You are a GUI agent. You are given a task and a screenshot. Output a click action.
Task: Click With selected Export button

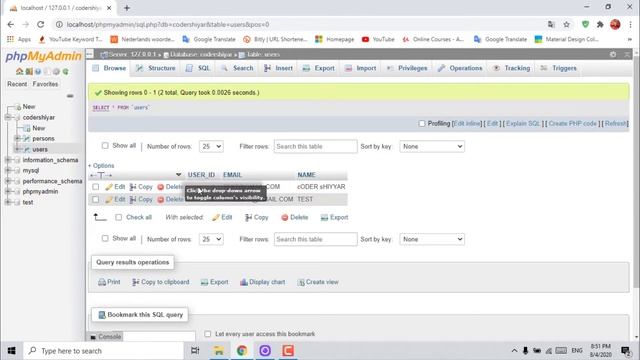click(x=335, y=218)
